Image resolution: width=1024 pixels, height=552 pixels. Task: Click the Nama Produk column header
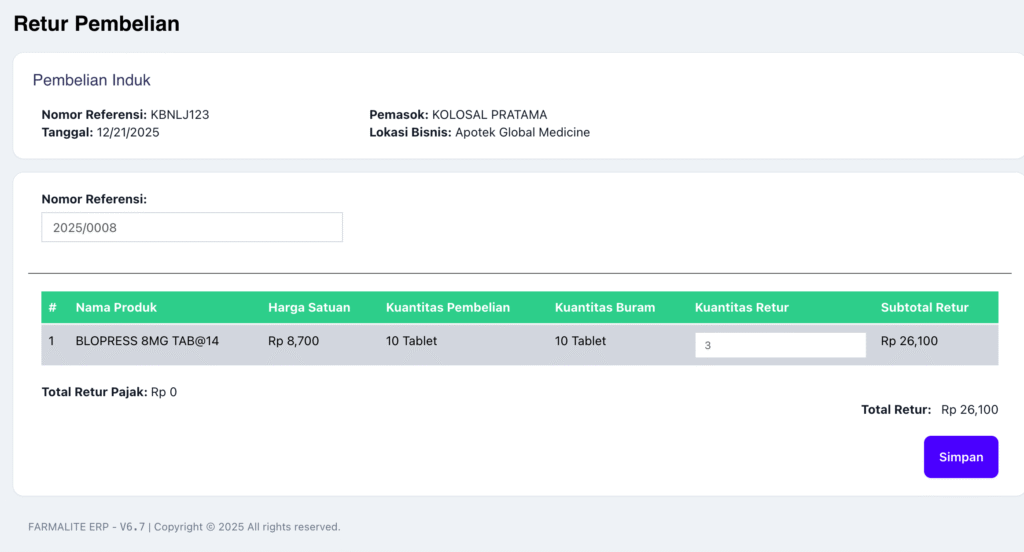(116, 307)
